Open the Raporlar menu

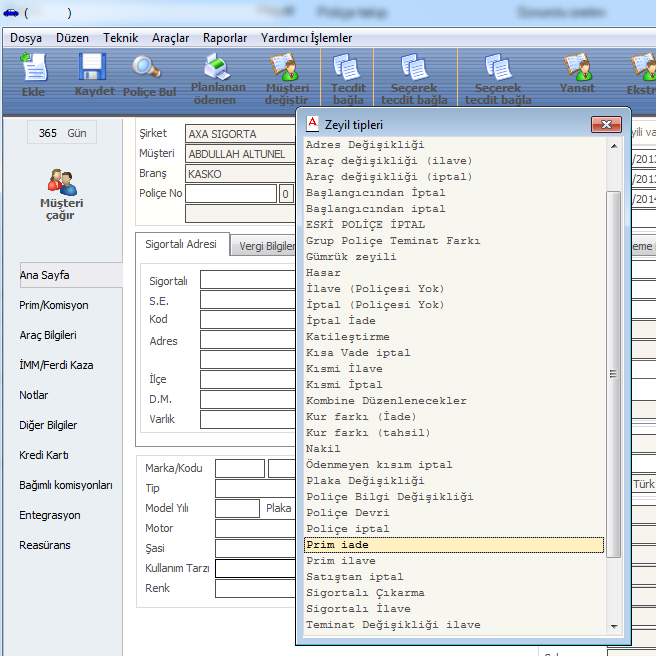(225, 38)
